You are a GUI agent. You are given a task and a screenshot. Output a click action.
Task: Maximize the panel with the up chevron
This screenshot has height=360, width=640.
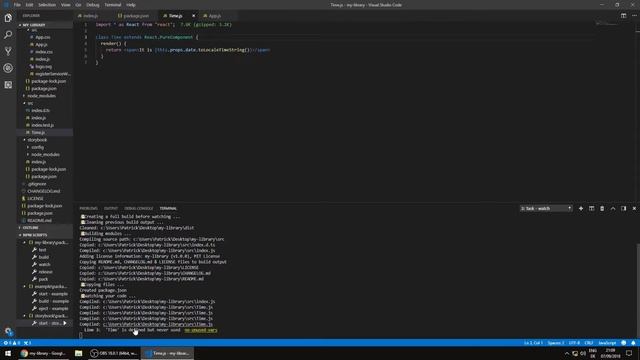[x=613, y=209]
